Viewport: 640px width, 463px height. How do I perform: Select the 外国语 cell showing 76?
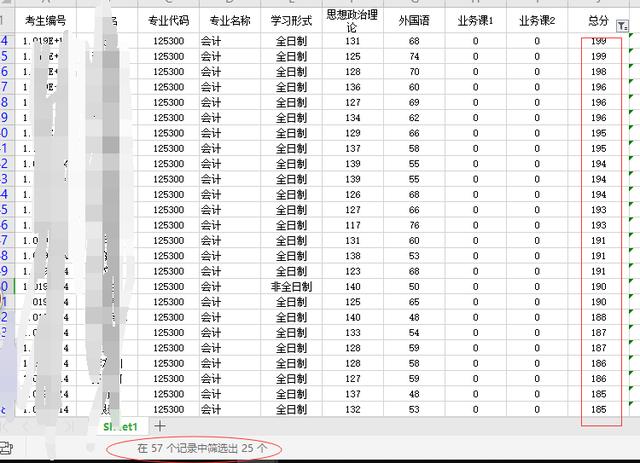[x=414, y=225]
